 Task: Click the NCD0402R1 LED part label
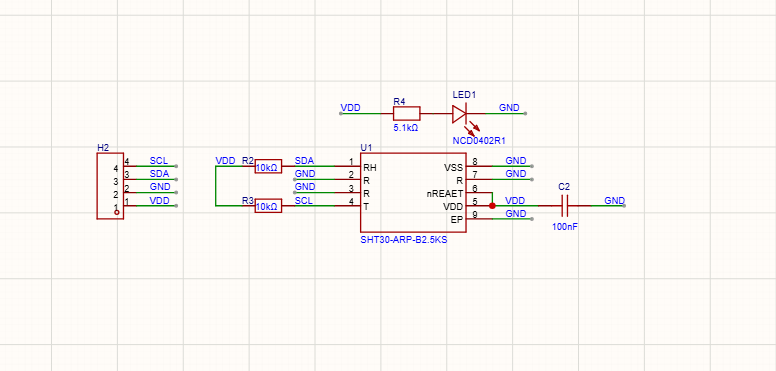tap(479, 141)
